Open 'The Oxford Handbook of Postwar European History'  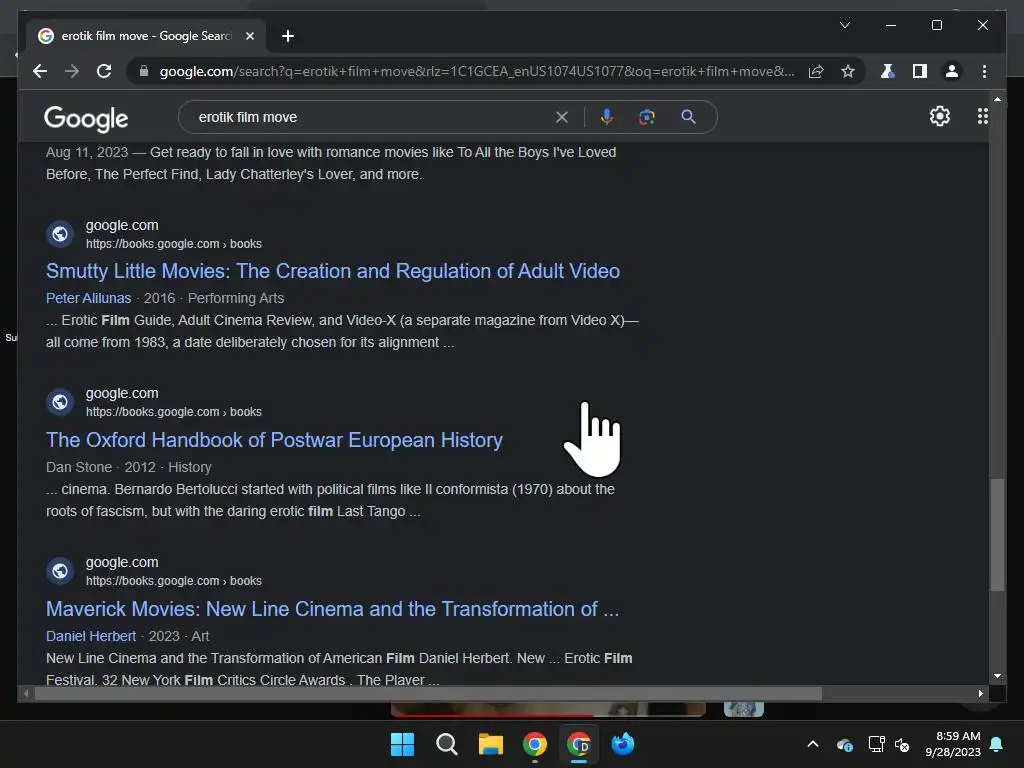pyautogui.click(x=274, y=440)
